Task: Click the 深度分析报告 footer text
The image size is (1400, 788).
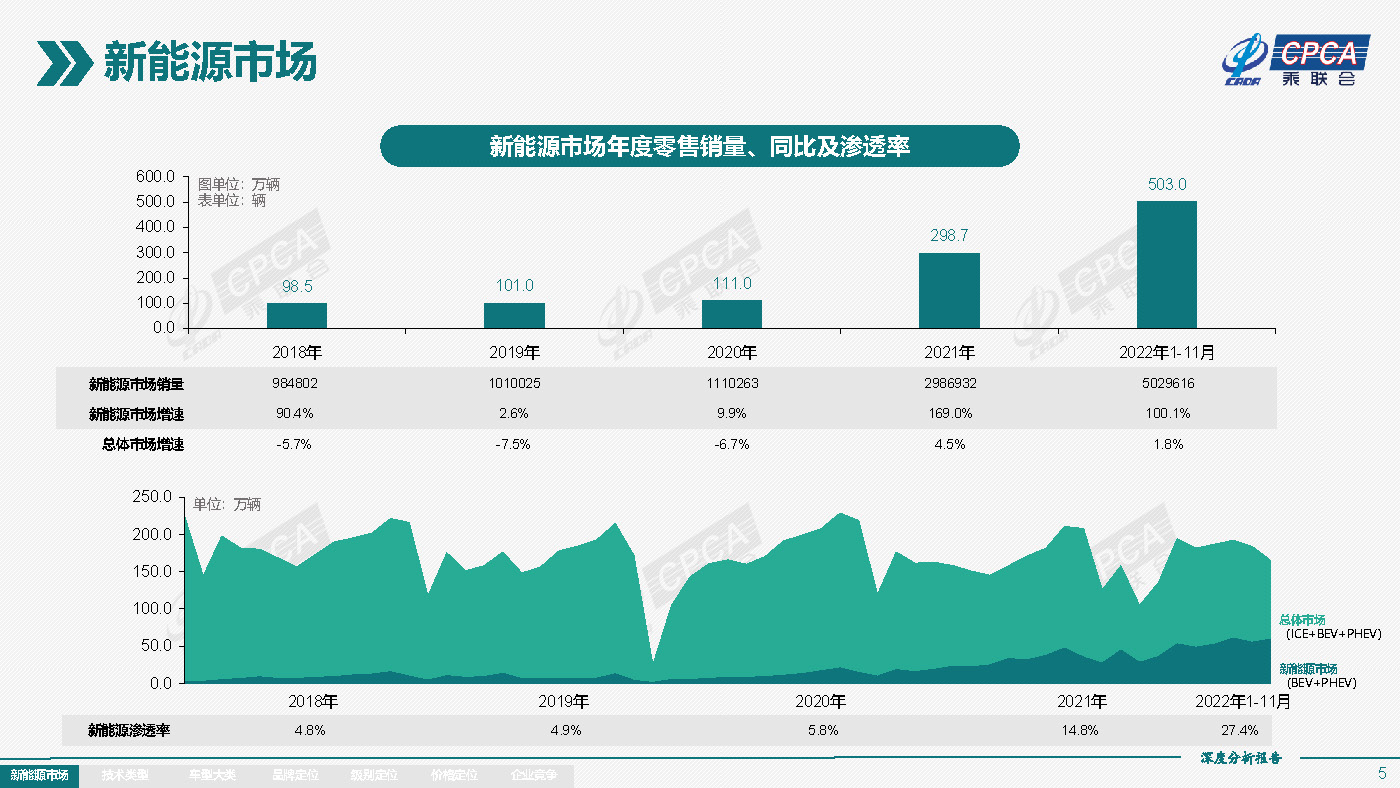Action: 1240,758
